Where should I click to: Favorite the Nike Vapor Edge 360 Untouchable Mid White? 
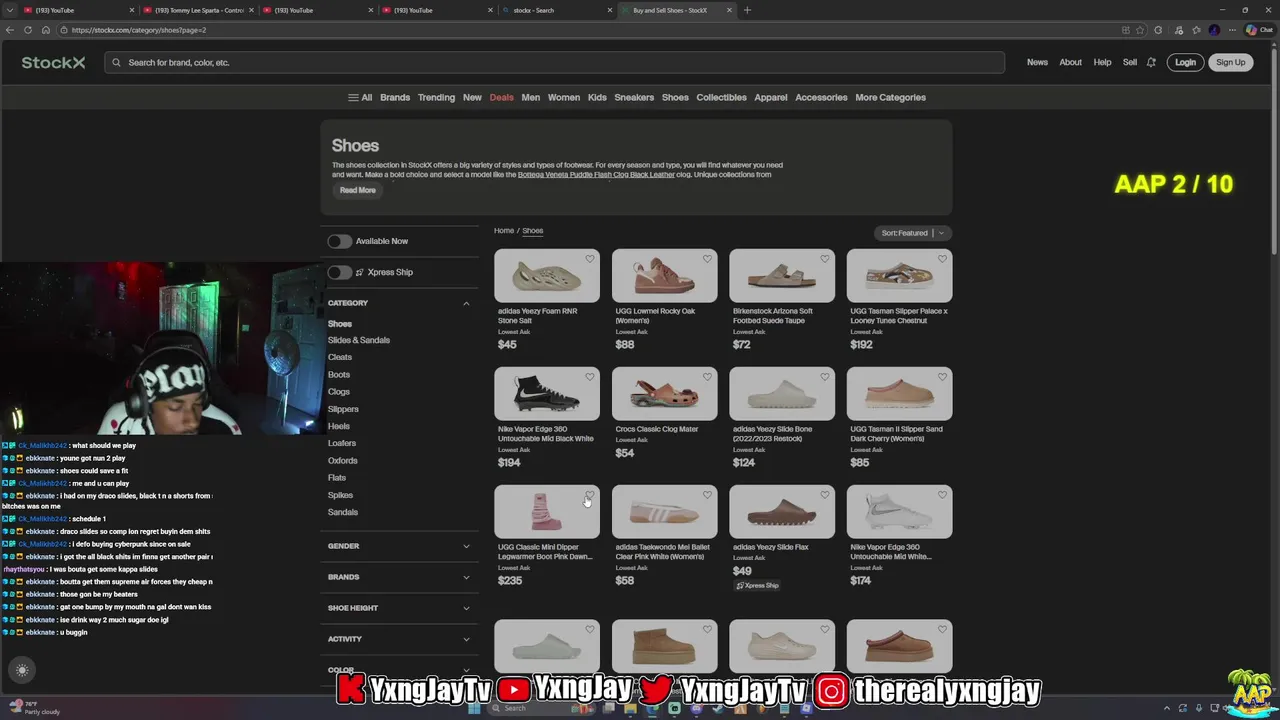pyautogui.click(x=942, y=495)
